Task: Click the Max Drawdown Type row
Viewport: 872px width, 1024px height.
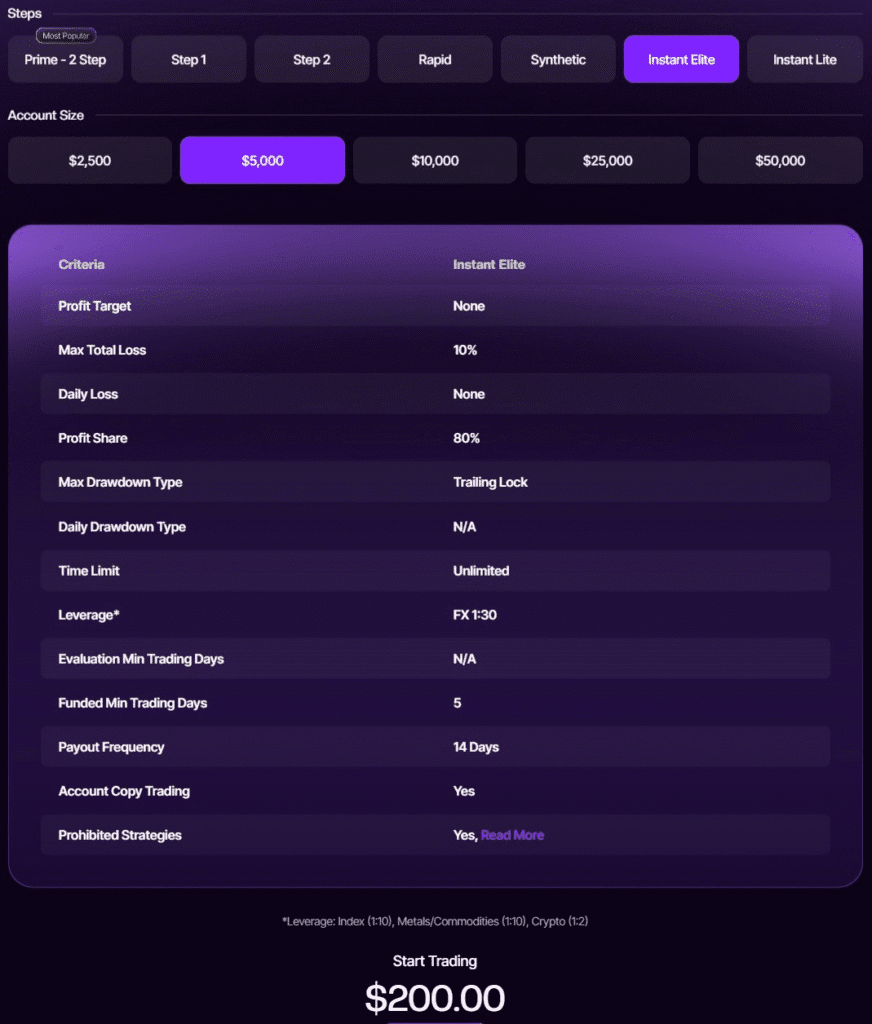Action: coord(435,482)
